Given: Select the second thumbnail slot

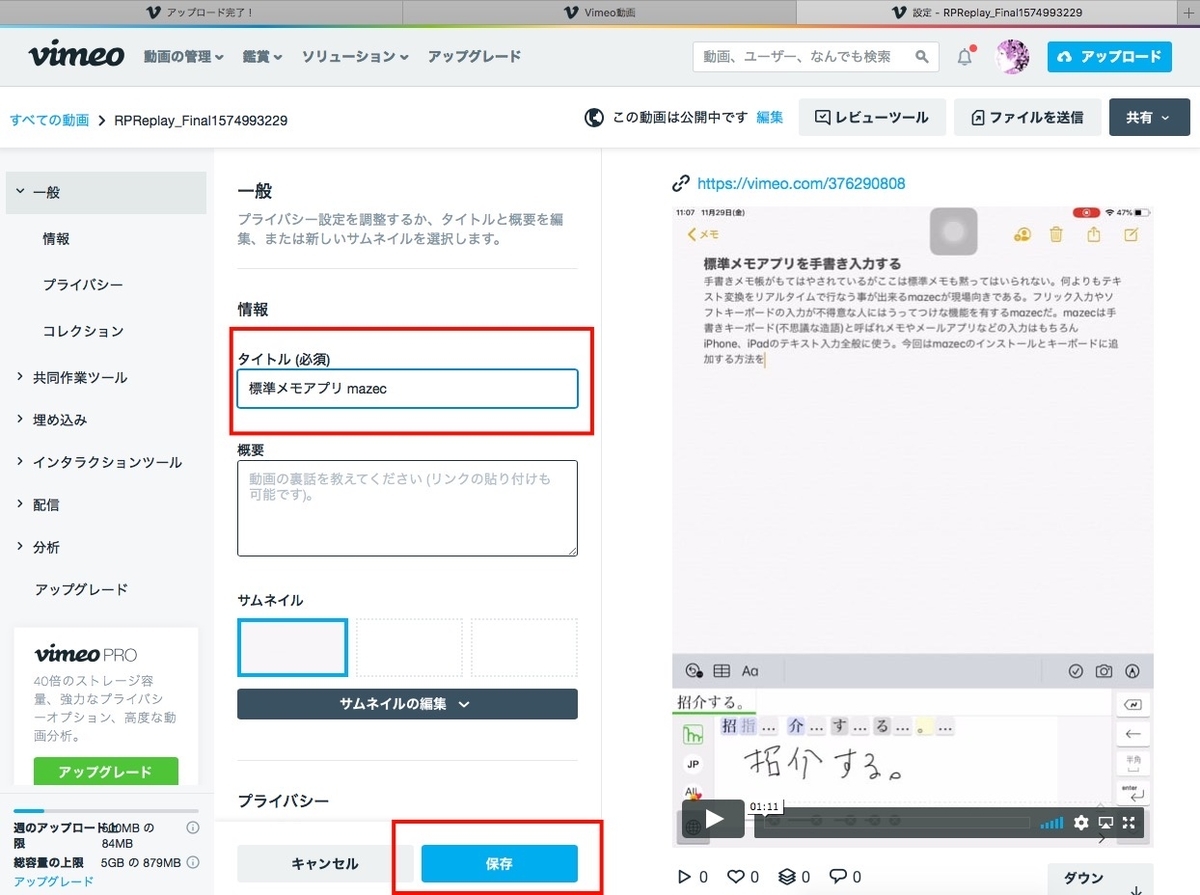Looking at the screenshot, I should pyautogui.click(x=409, y=648).
